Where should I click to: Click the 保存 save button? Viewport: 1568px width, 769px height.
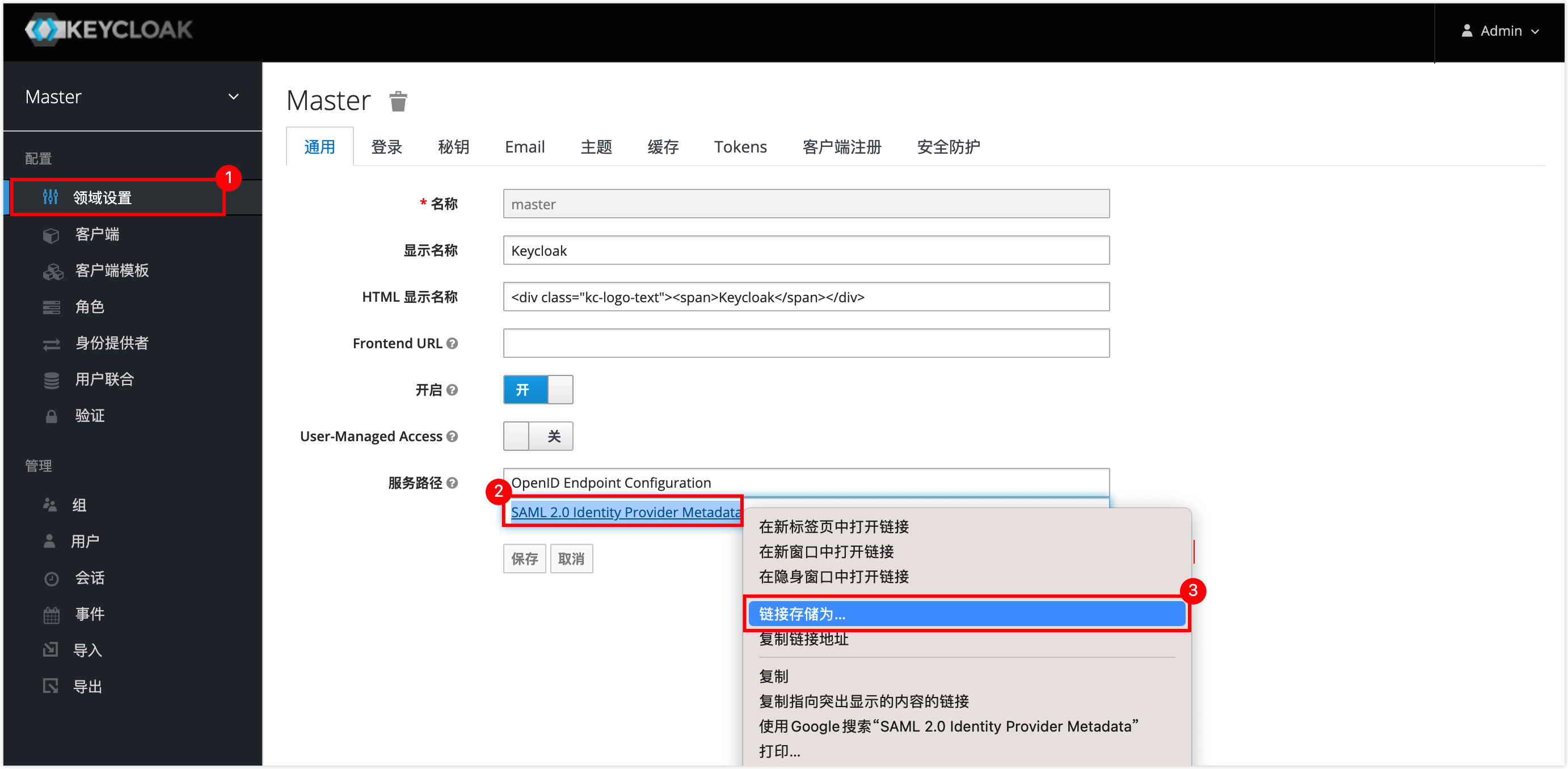point(525,559)
